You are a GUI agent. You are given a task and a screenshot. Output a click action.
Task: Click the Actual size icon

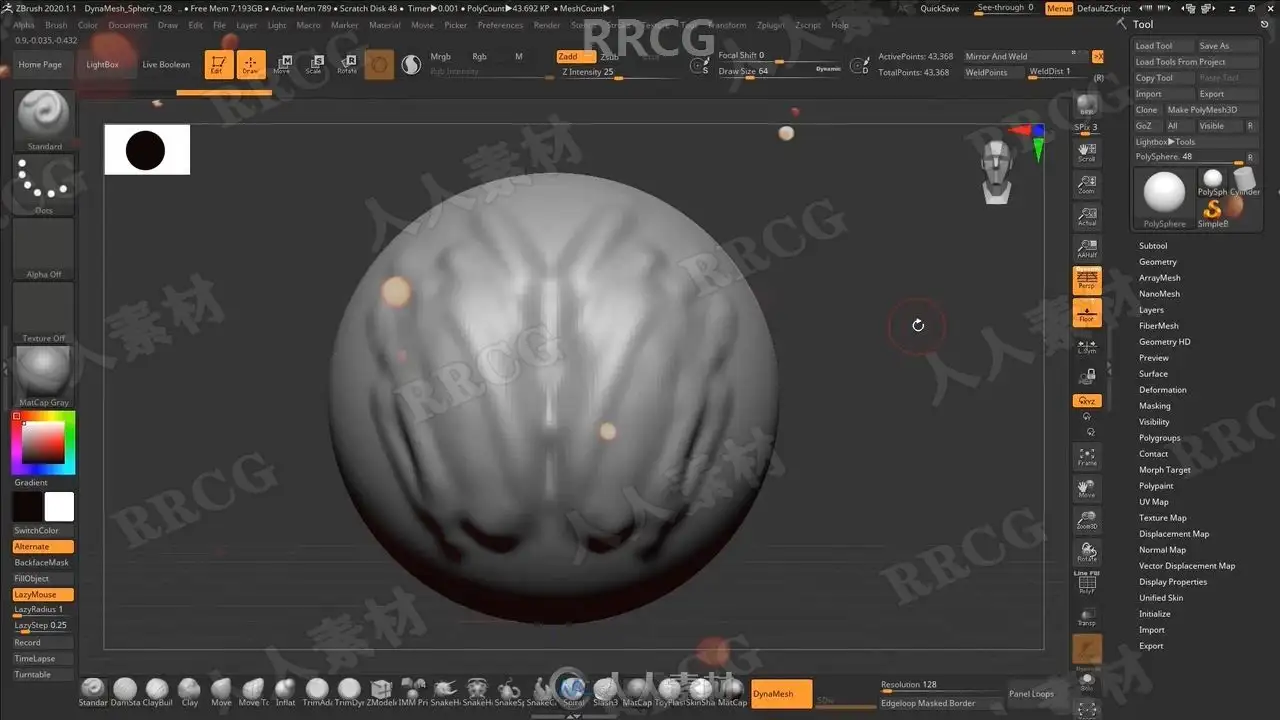point(1087,216)
